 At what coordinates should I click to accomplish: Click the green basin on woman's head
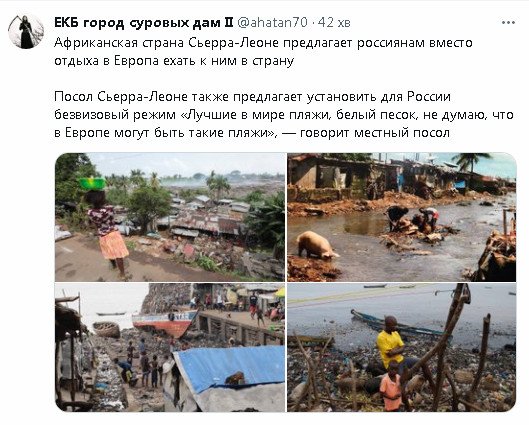(x=92, y=184)
